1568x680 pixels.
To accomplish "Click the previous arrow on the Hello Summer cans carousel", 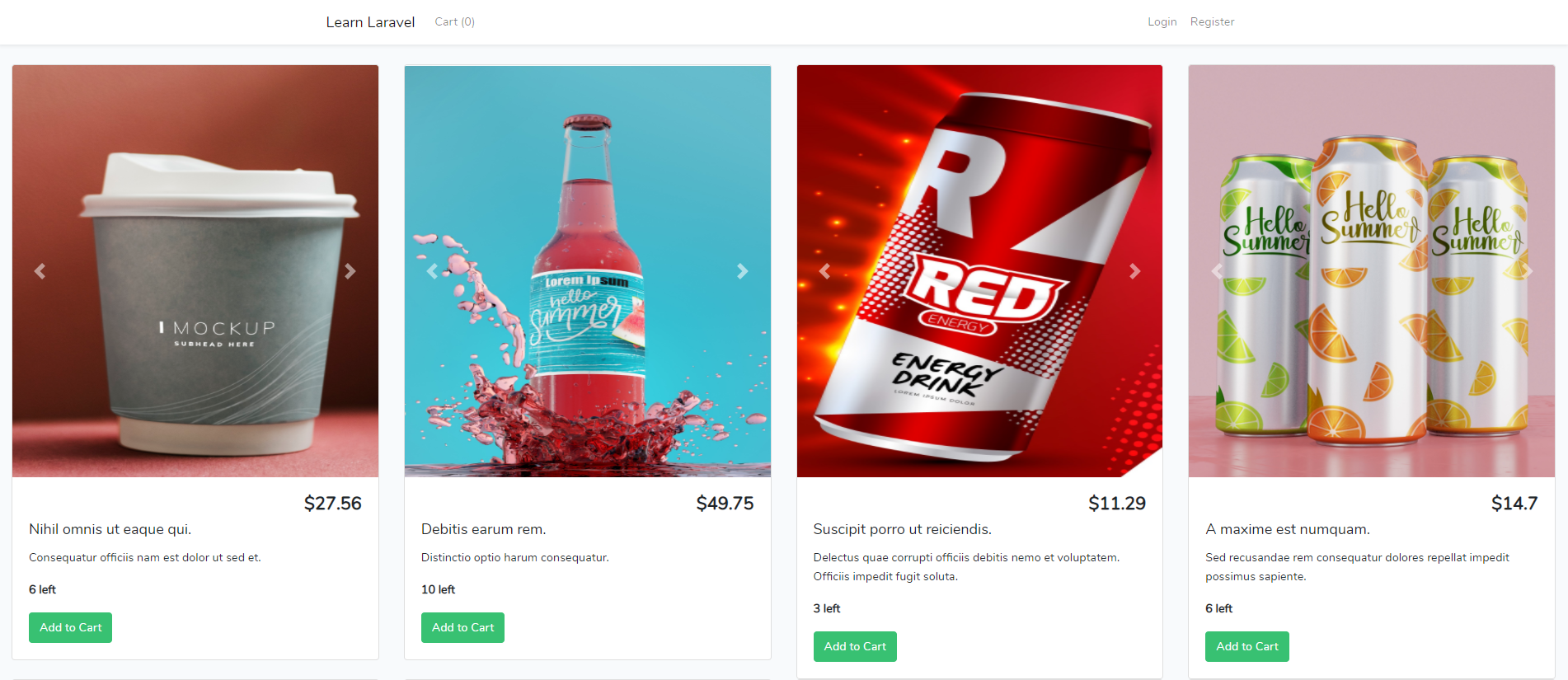I will click(1218, 271).
